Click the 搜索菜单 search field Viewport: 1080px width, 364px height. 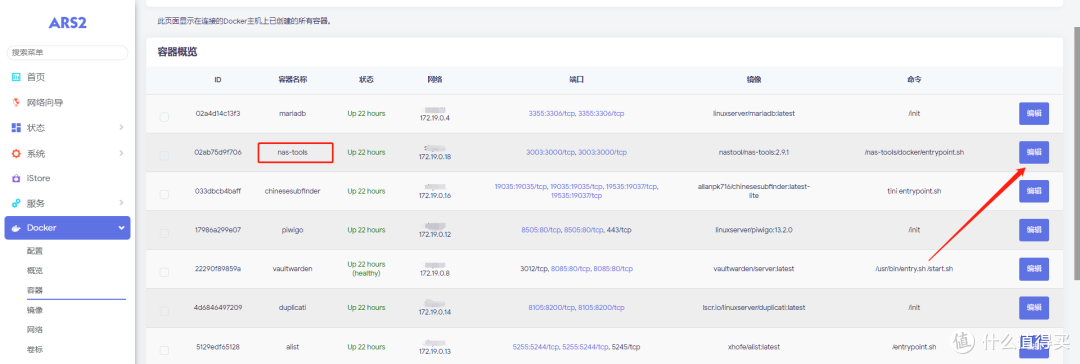(x=67, y=52)
